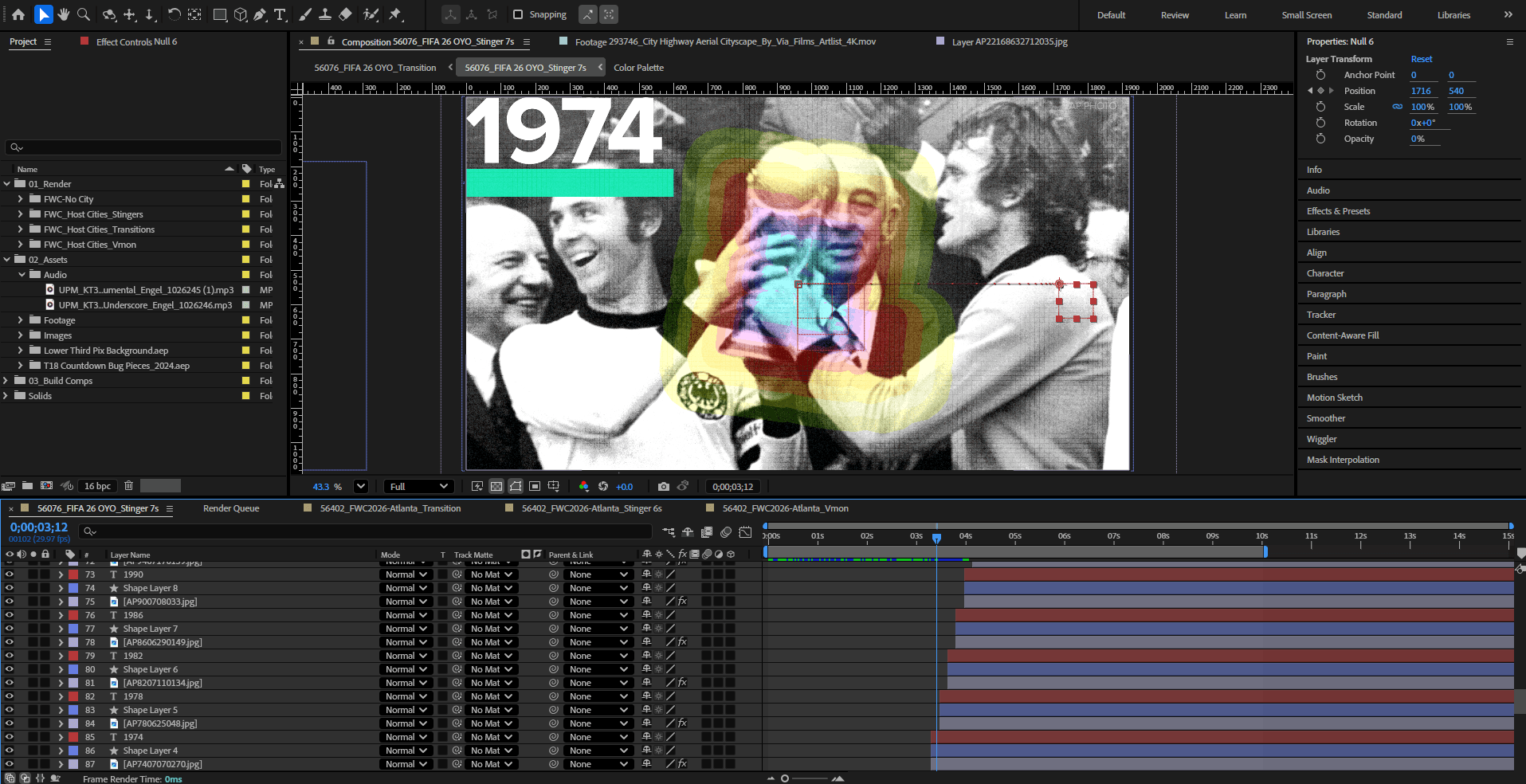The height and width of the screenshot is (784, 1526).
Task: Select the Puppet Pin tool
Action: pos(395,14)
